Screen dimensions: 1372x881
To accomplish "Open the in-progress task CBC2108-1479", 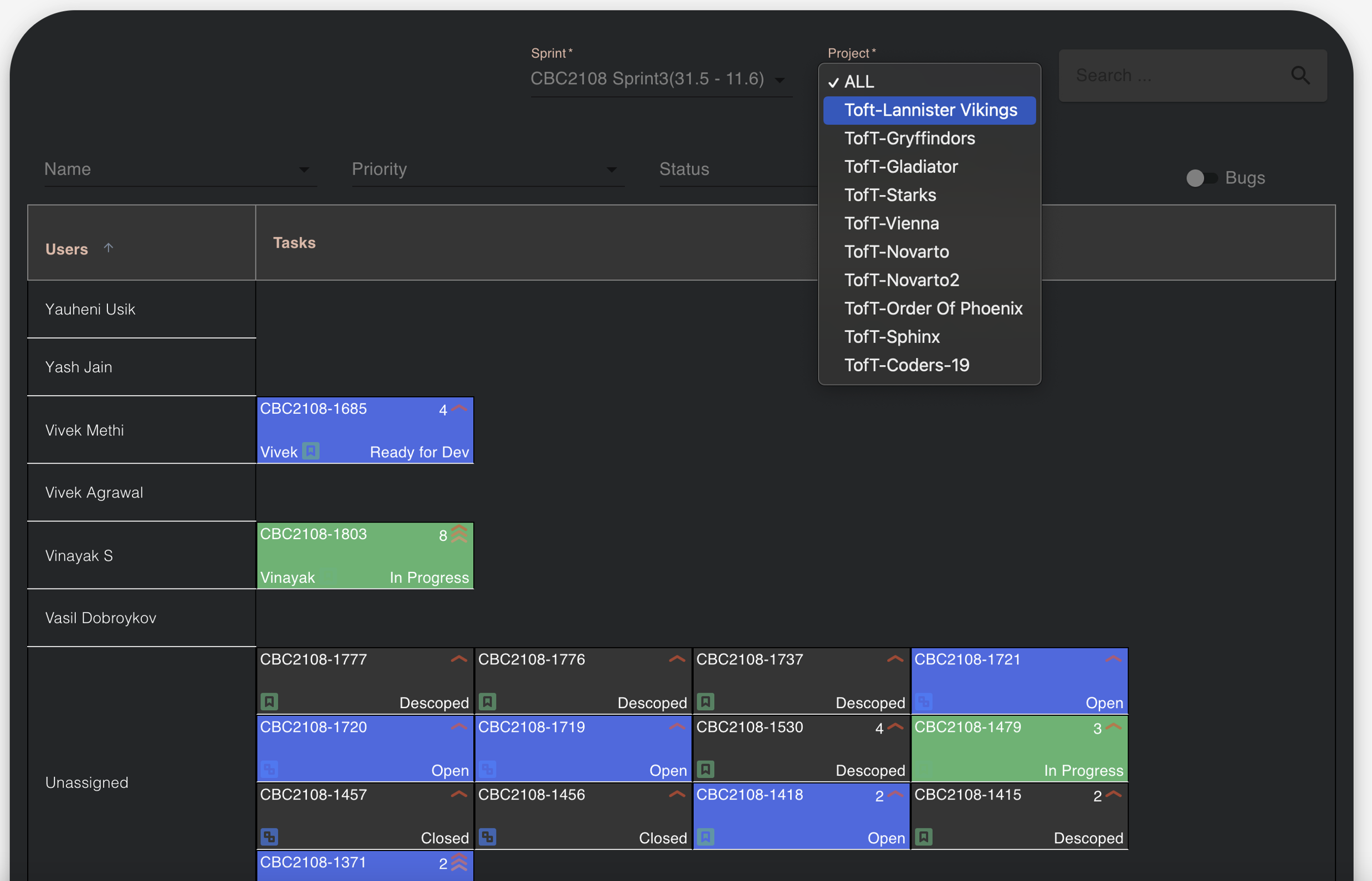I will (x=1019, y=747).
